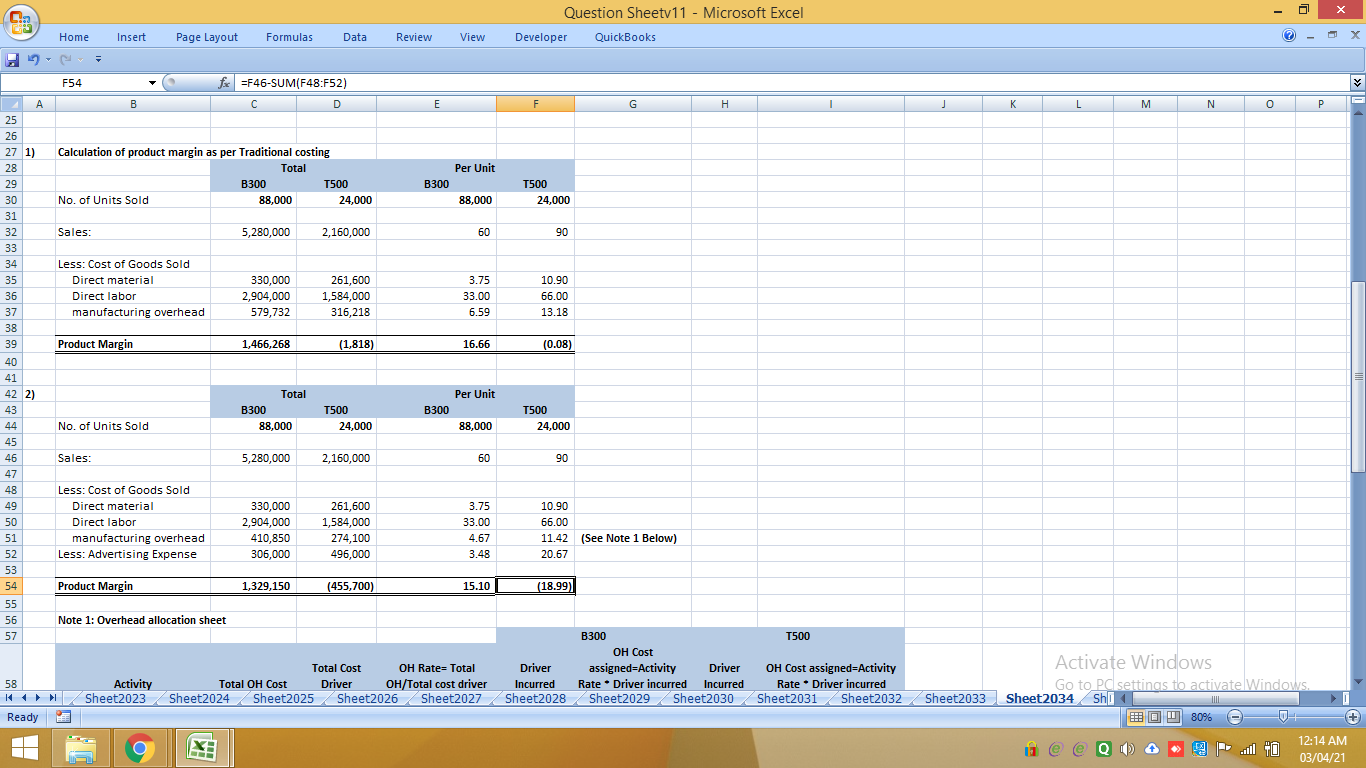Image resolution: width=1366 pixels, height=768 pixels.
Task: Click the Redo icon
Action: 64,59
